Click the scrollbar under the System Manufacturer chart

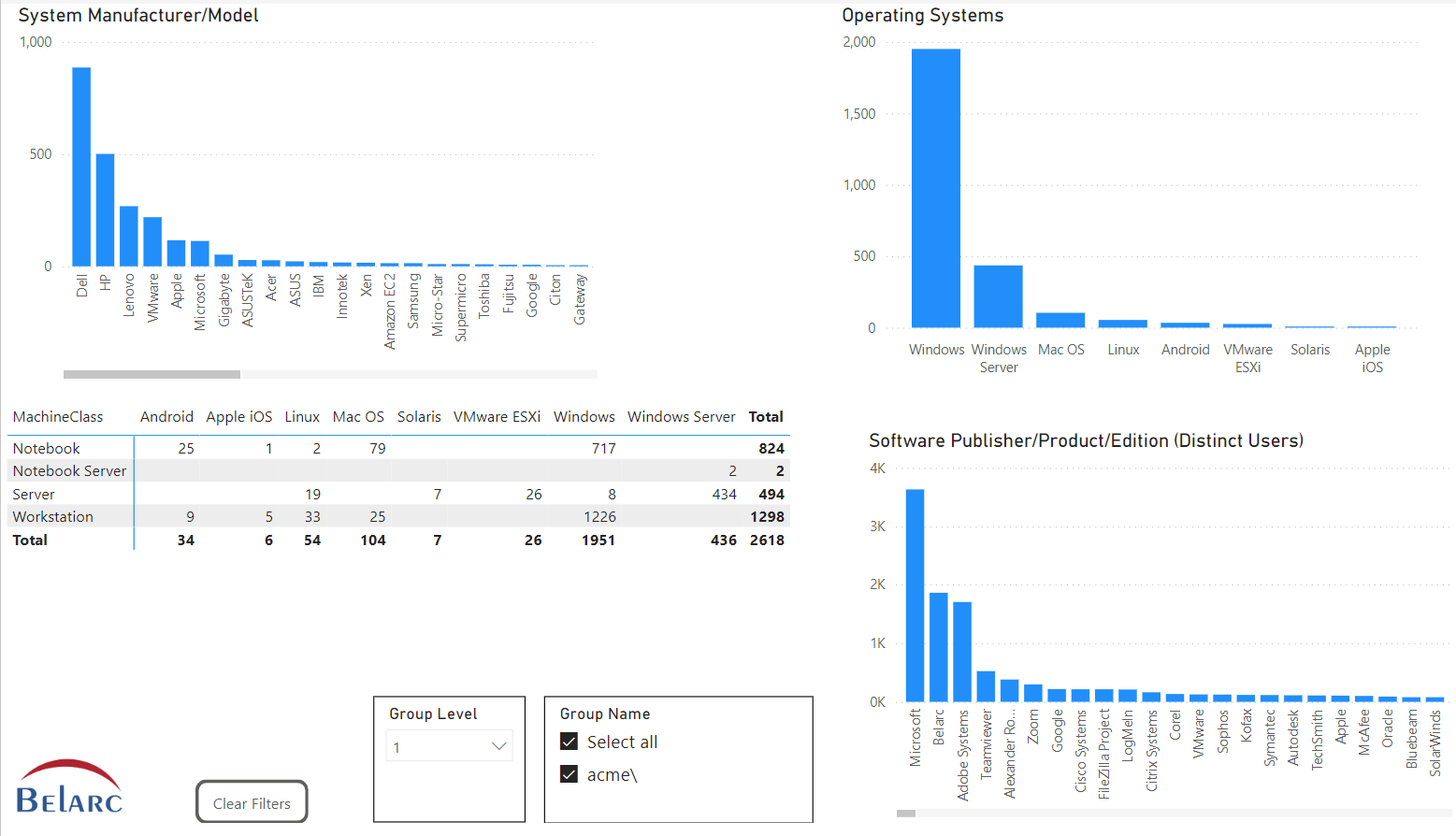tap(151, 373)
